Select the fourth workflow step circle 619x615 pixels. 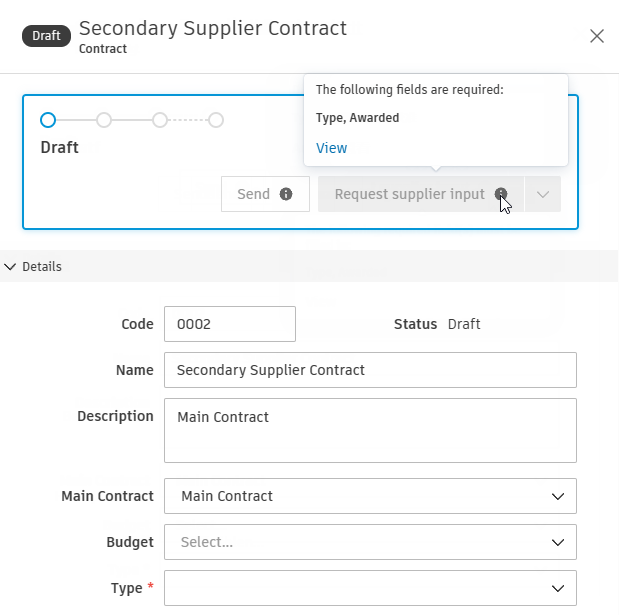tap(216, 120)
